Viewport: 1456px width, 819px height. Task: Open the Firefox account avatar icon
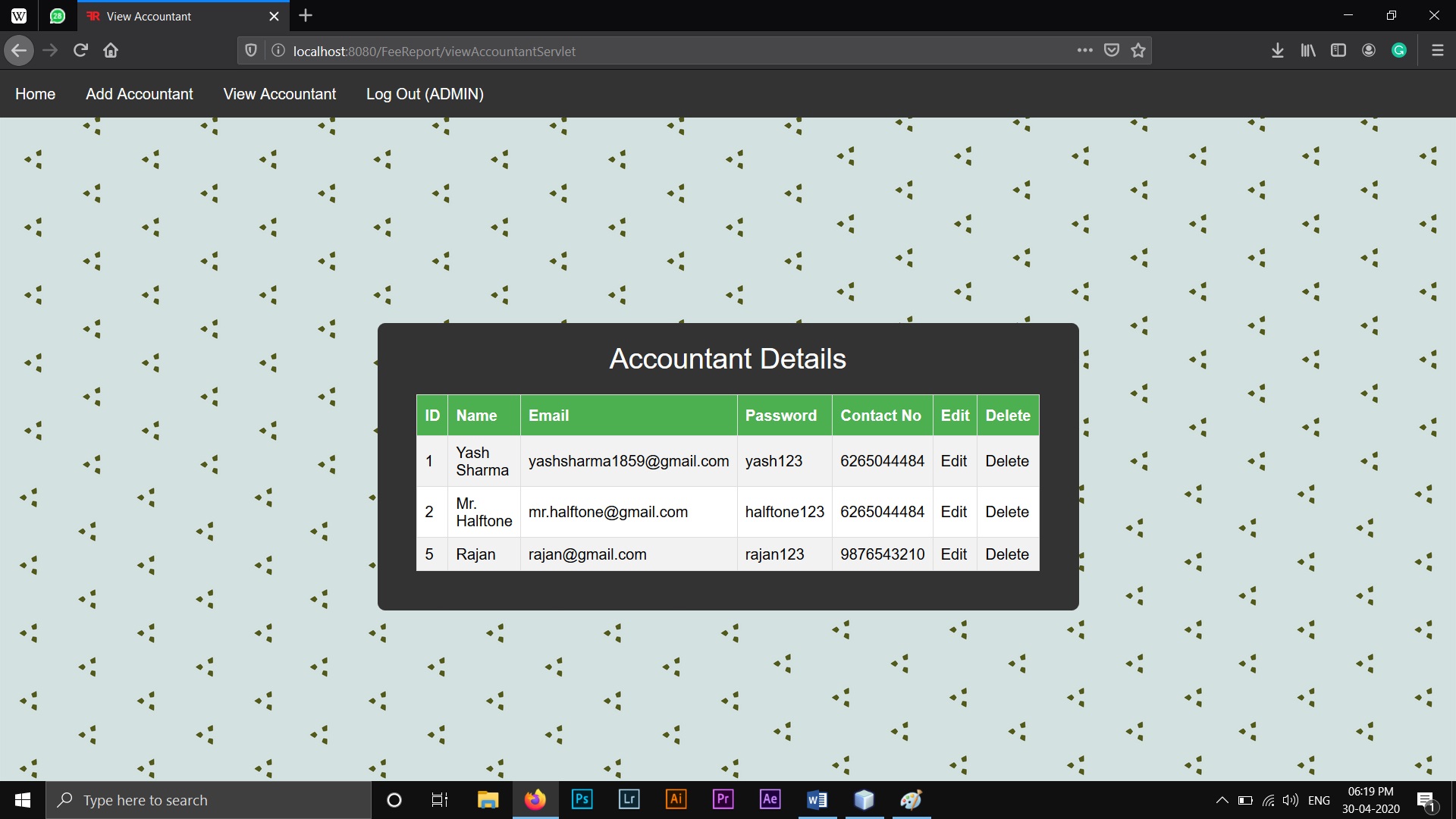click(x=1369, y=51)
